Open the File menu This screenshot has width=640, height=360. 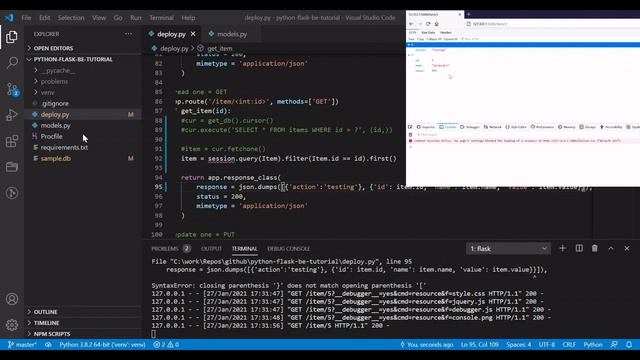[26, 18]
